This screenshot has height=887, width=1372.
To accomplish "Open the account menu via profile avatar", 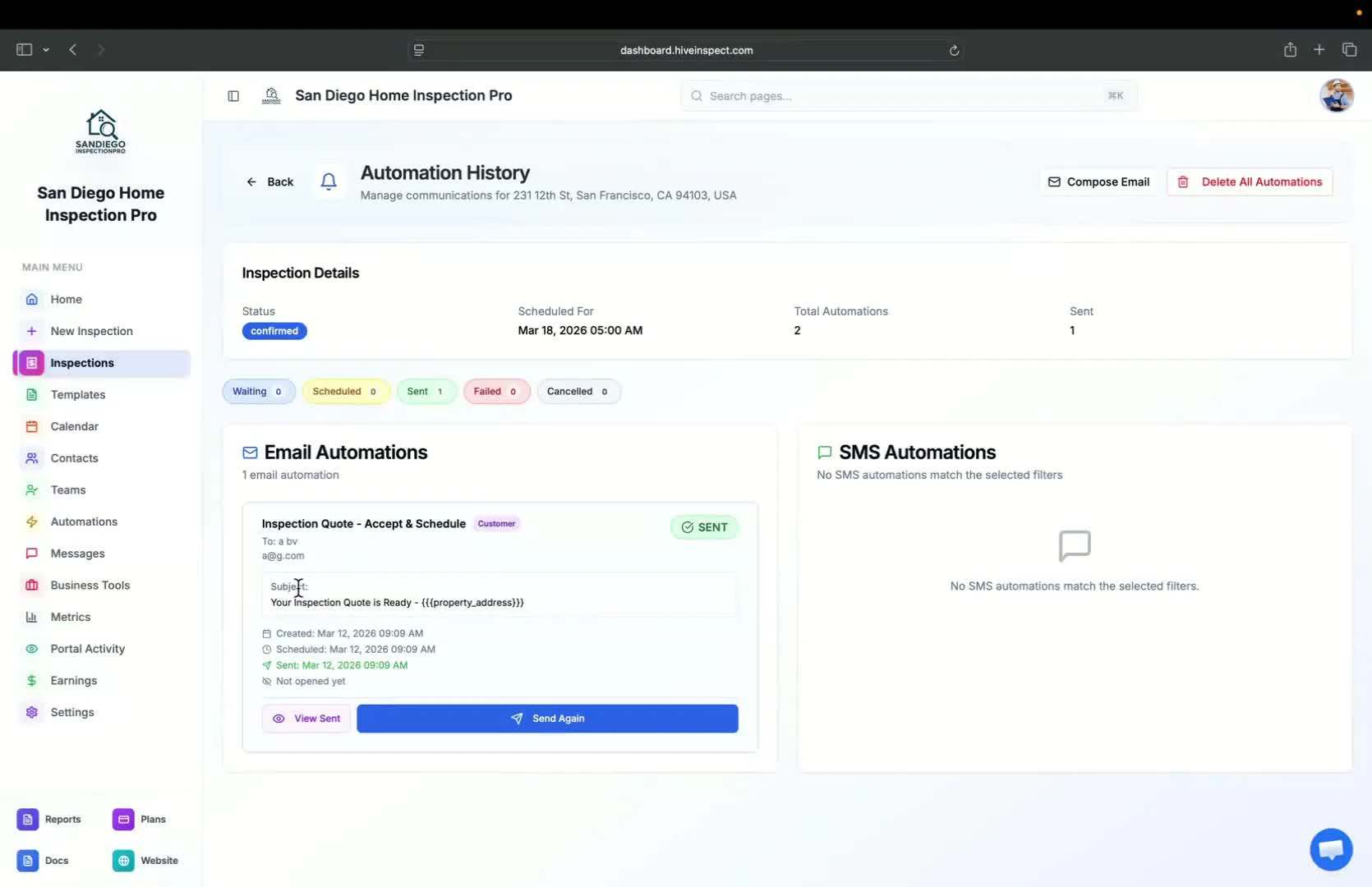I will (x=1337, y=95).
